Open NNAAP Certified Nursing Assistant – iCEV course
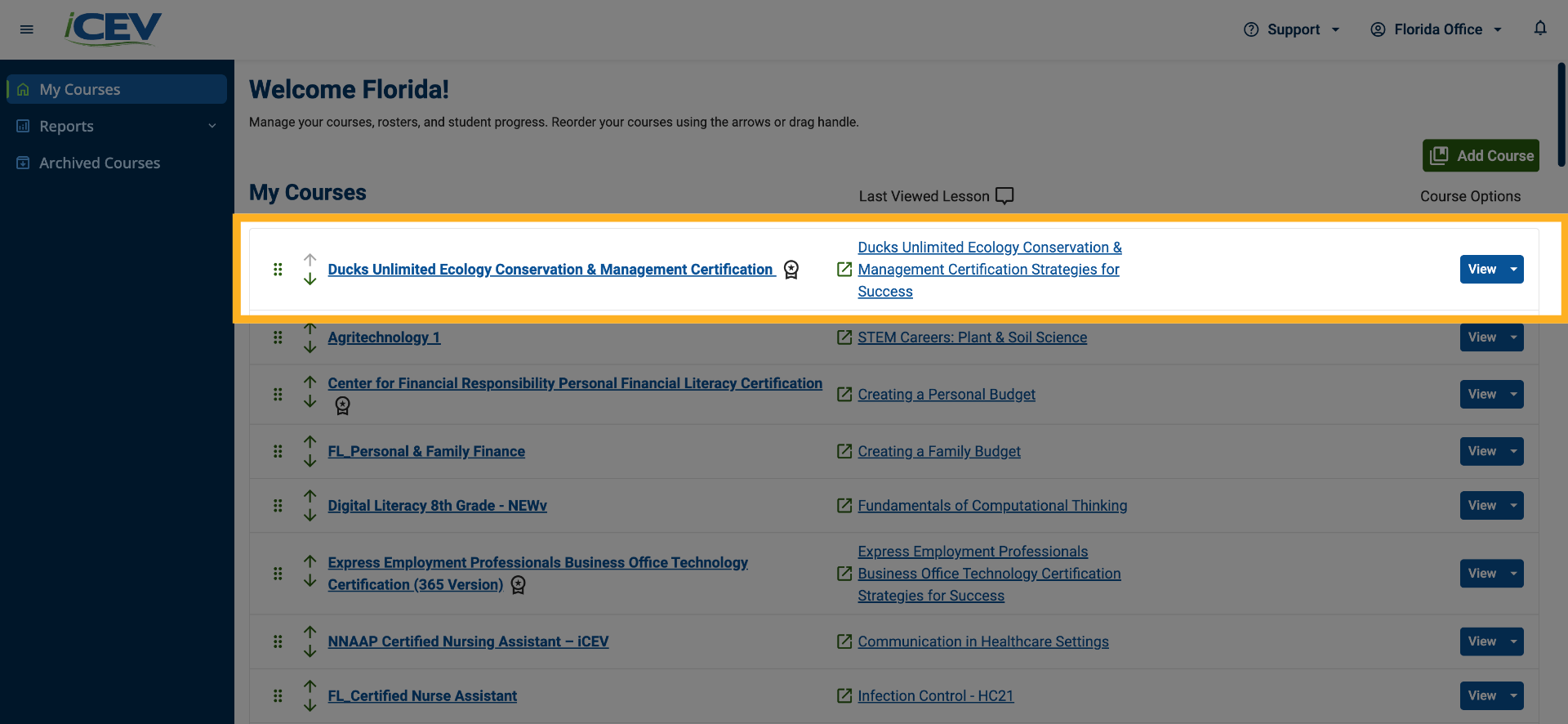1568x724 pixels. tap(468, 641)
